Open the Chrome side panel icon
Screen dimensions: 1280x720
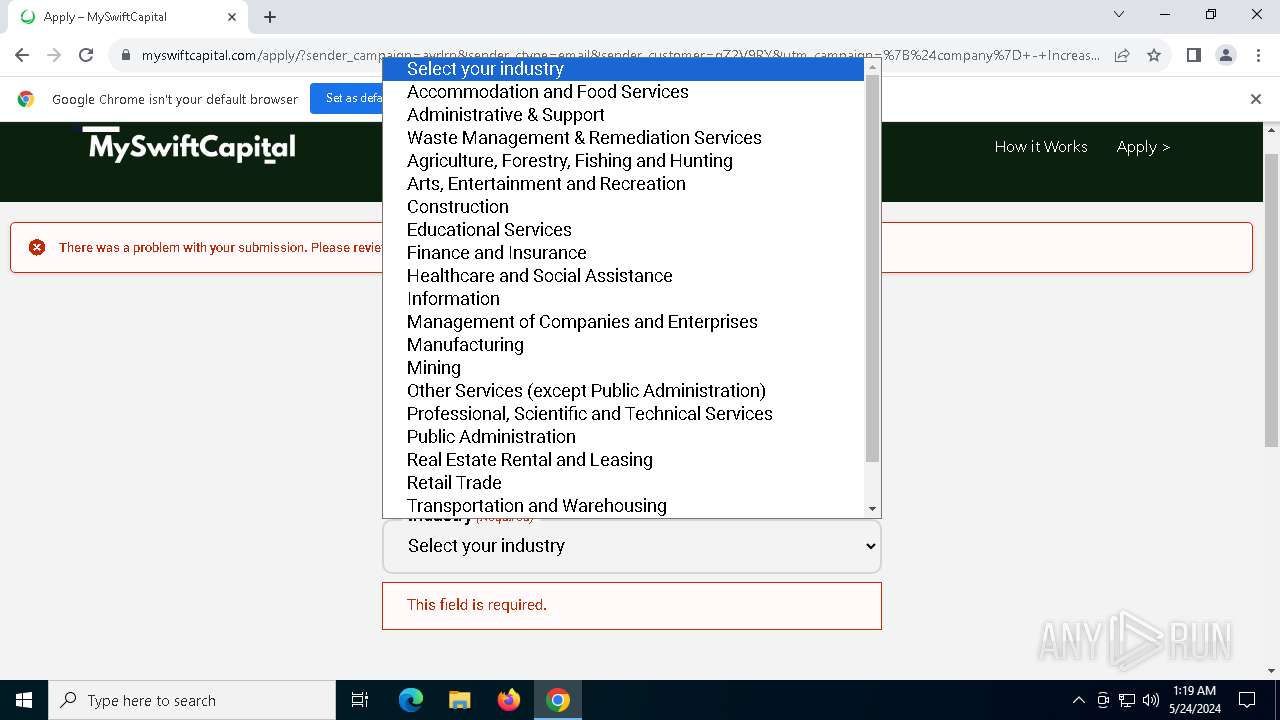(x=1193, y=55)
